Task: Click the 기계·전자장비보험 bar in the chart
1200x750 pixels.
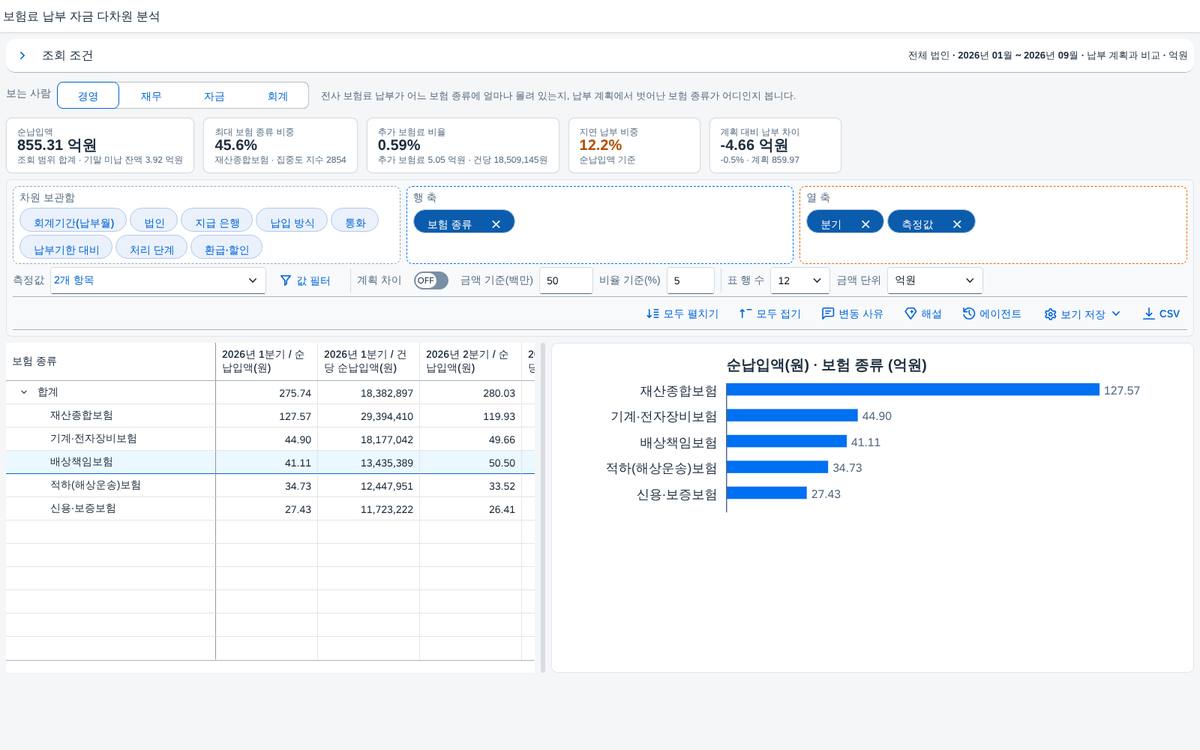Action: (x=792, y=416)
